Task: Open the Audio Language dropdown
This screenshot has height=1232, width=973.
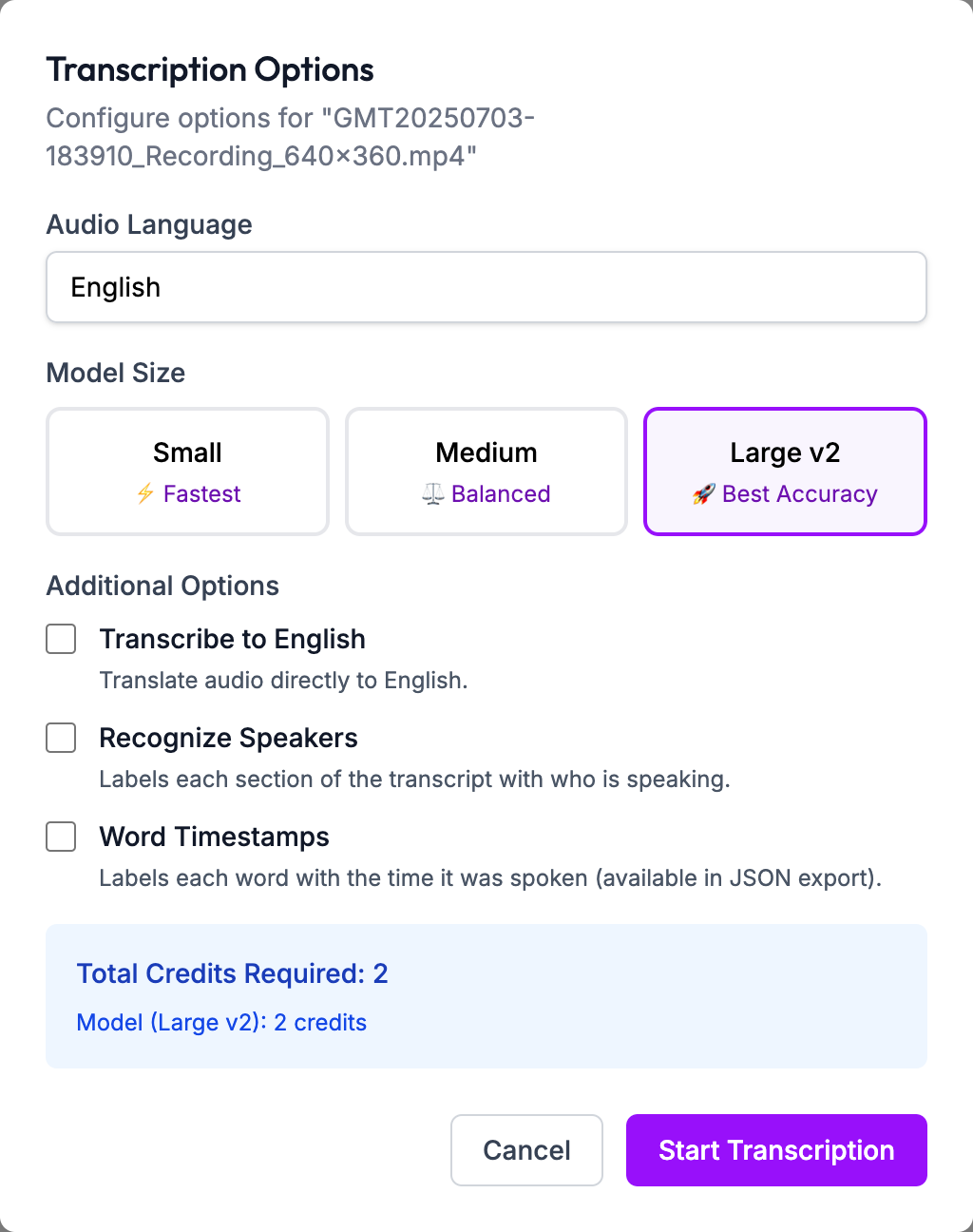Action: click(486, 287)
